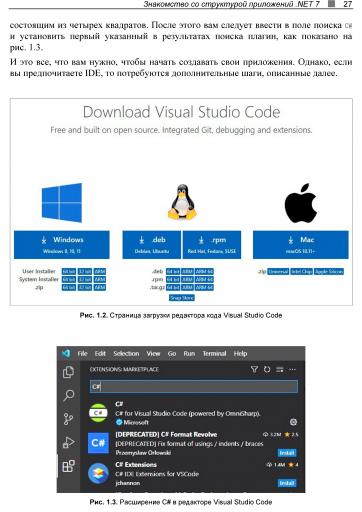Download Linux .deb ARM 64 build
This screenshot has height=512, width=362.
[x=204, y=271]
